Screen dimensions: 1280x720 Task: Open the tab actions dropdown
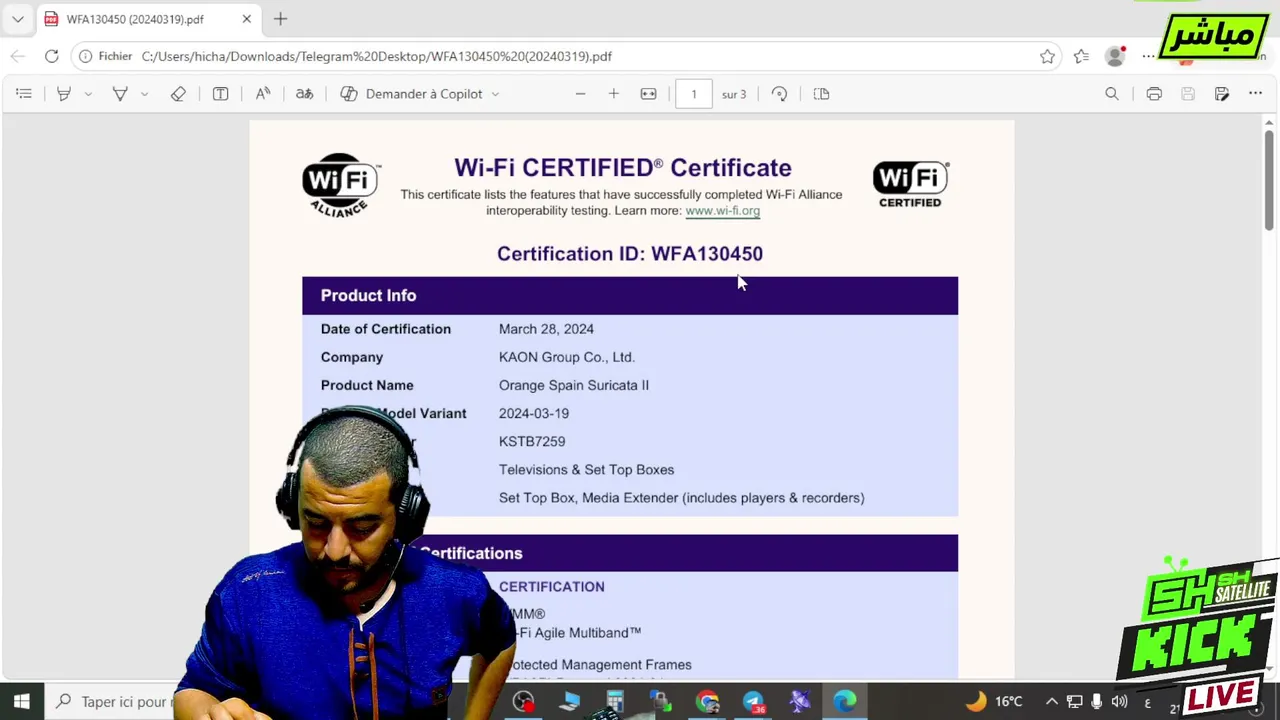point(17,19)
